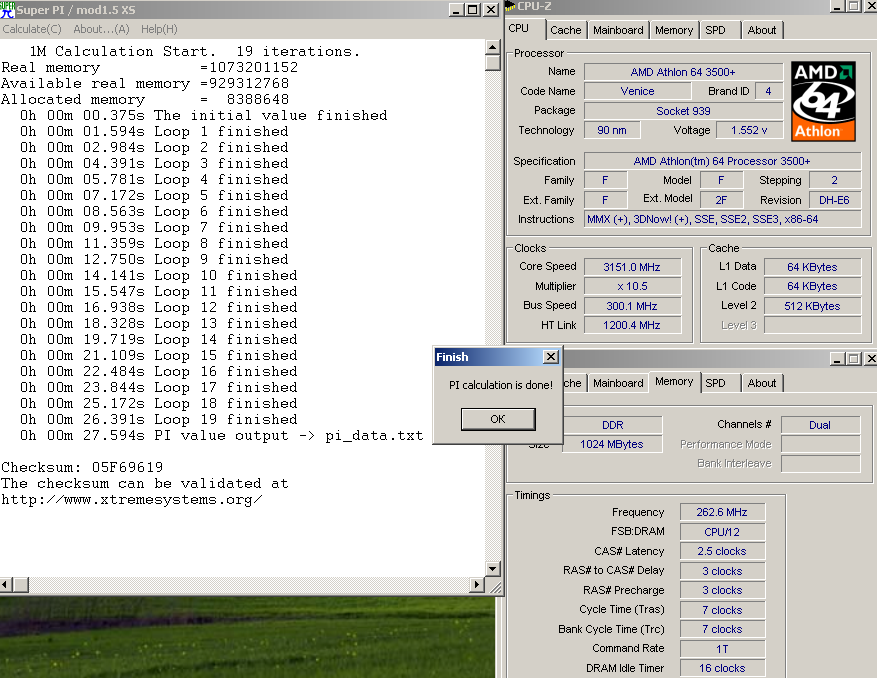Click the AMD Athlon 64 logo
The width and height of the screenshot is (877, 678).
click(x=823, y=101)
